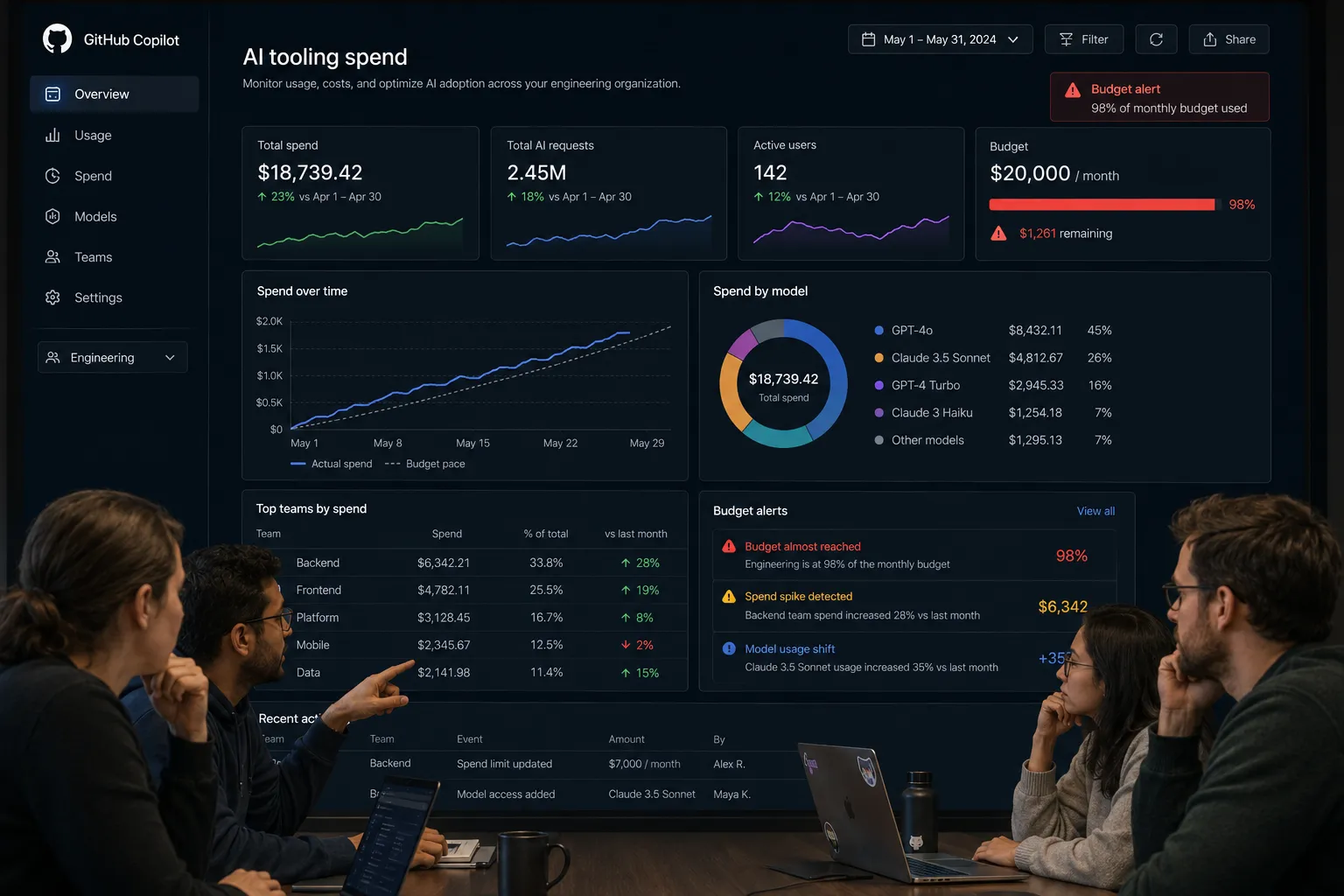Sort by the % of total column header

tap(546, 534)
